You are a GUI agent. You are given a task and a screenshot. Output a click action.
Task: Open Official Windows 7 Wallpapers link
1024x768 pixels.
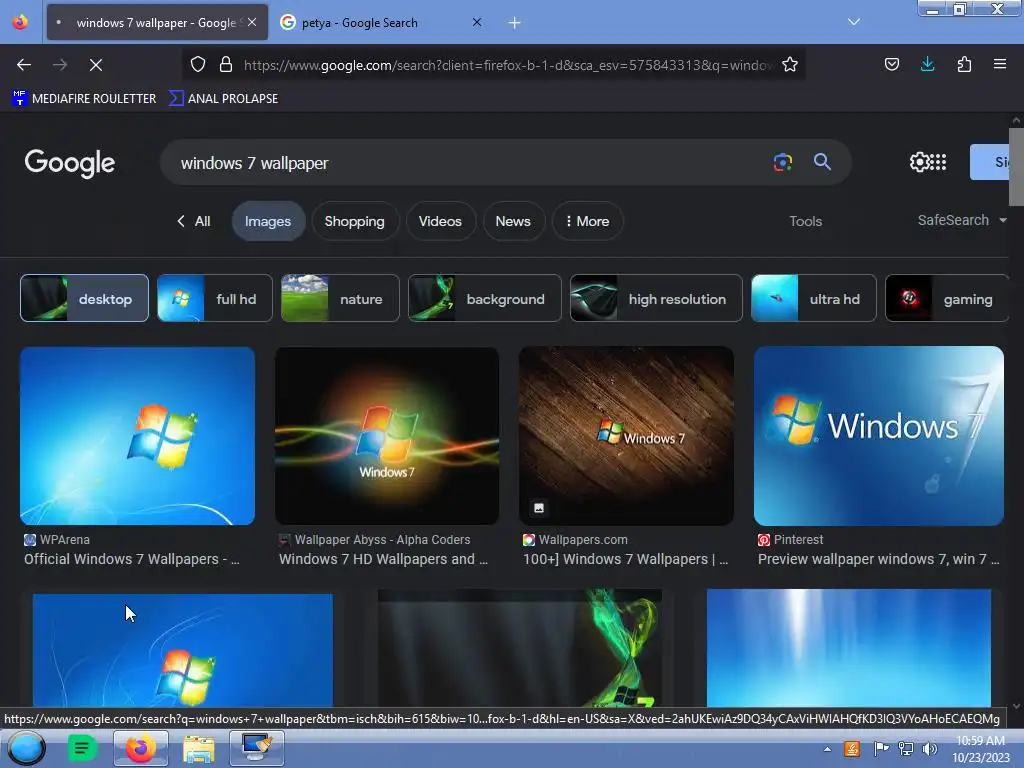[131, 559]
